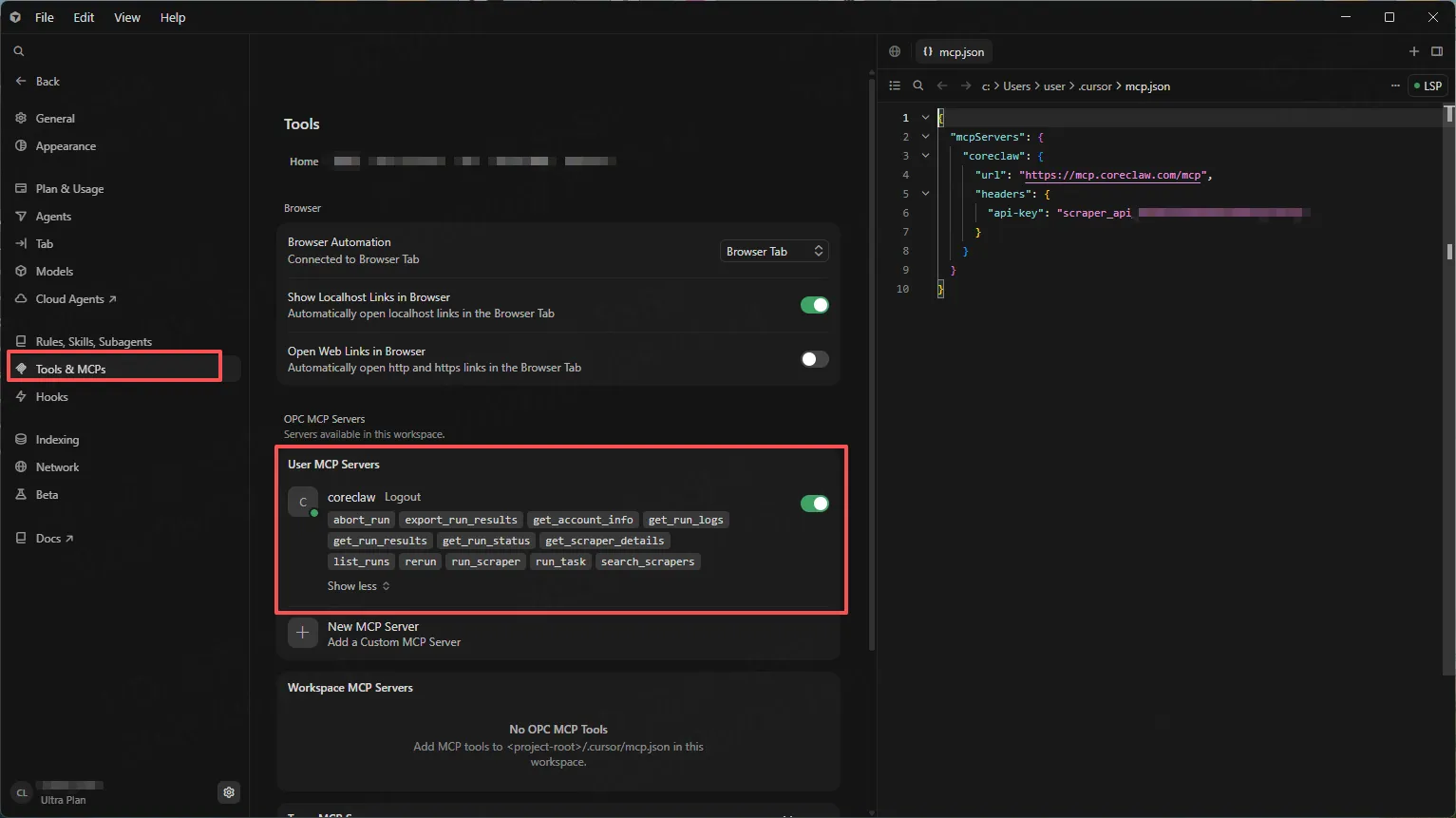Open the Agents settings page
This screenshot has height=818, width=1456.
[x=53, y=217]
